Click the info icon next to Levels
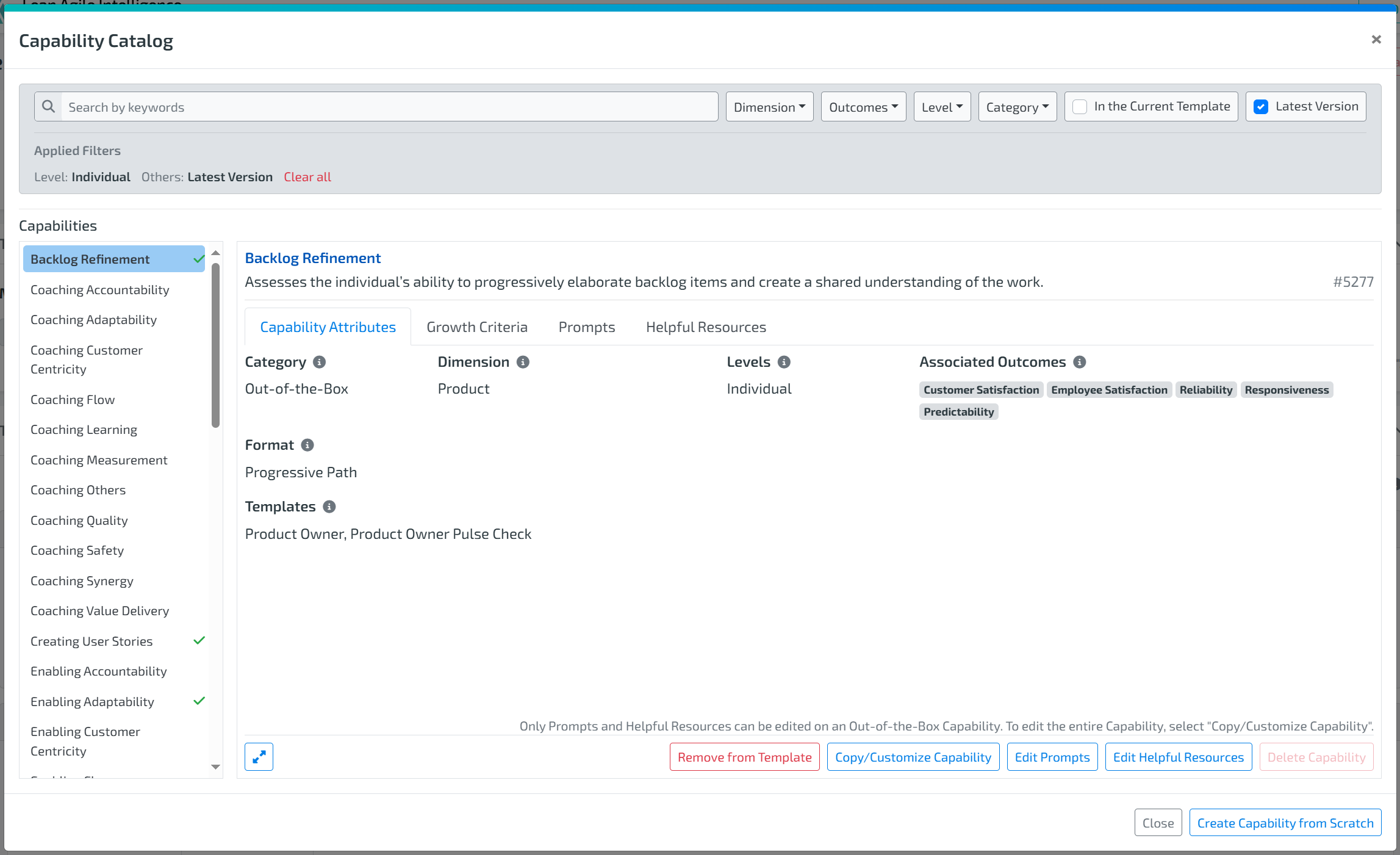Image resolution: width=1400 pixels, height=855 pixels. tap(784, 362)
